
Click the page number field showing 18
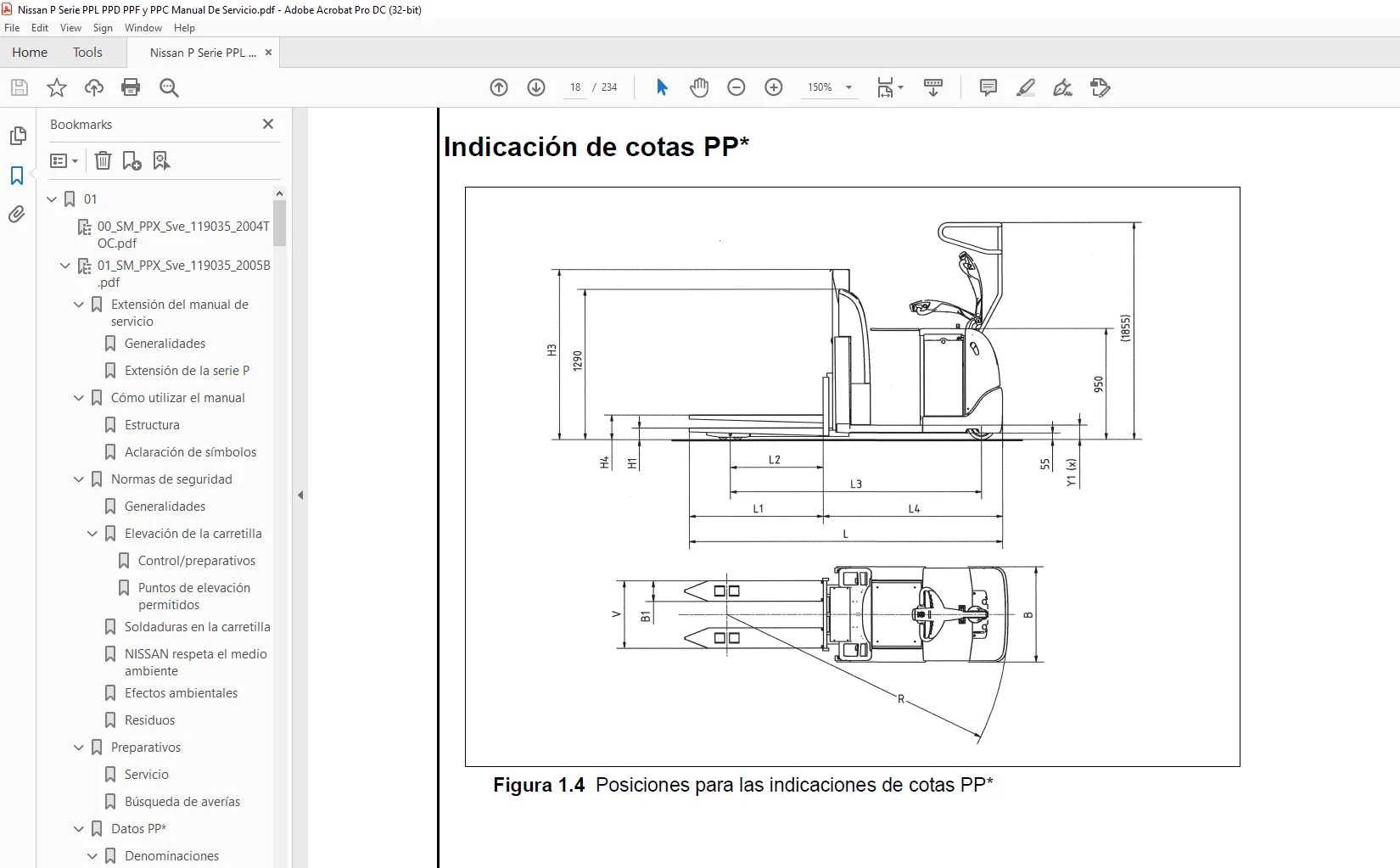(575, 87)
